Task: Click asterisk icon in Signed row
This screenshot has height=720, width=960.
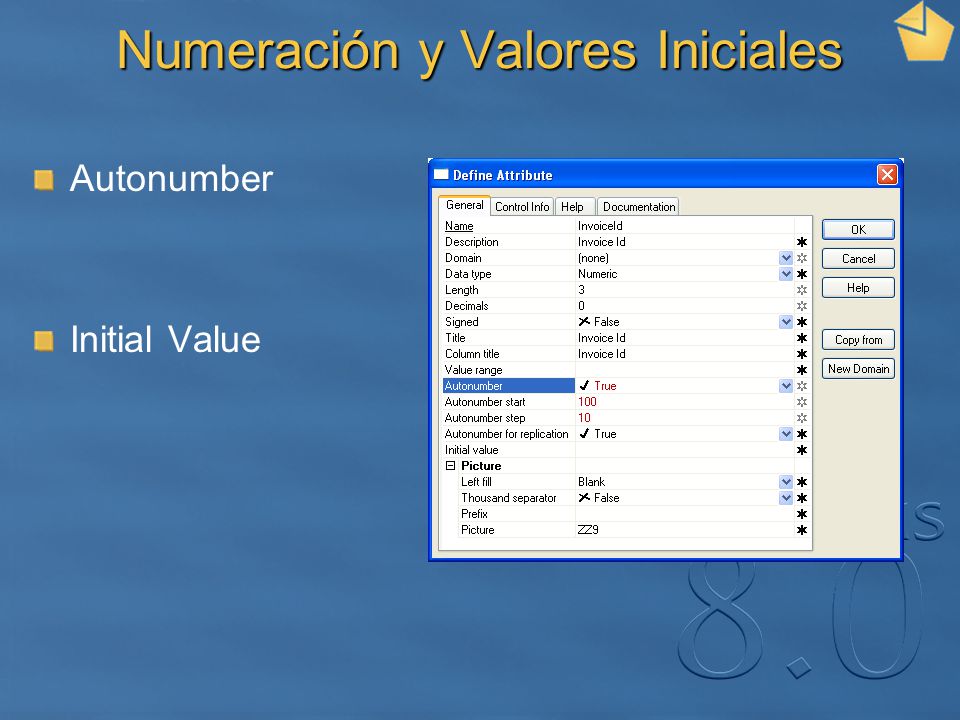Action: (x=801, y=321)
